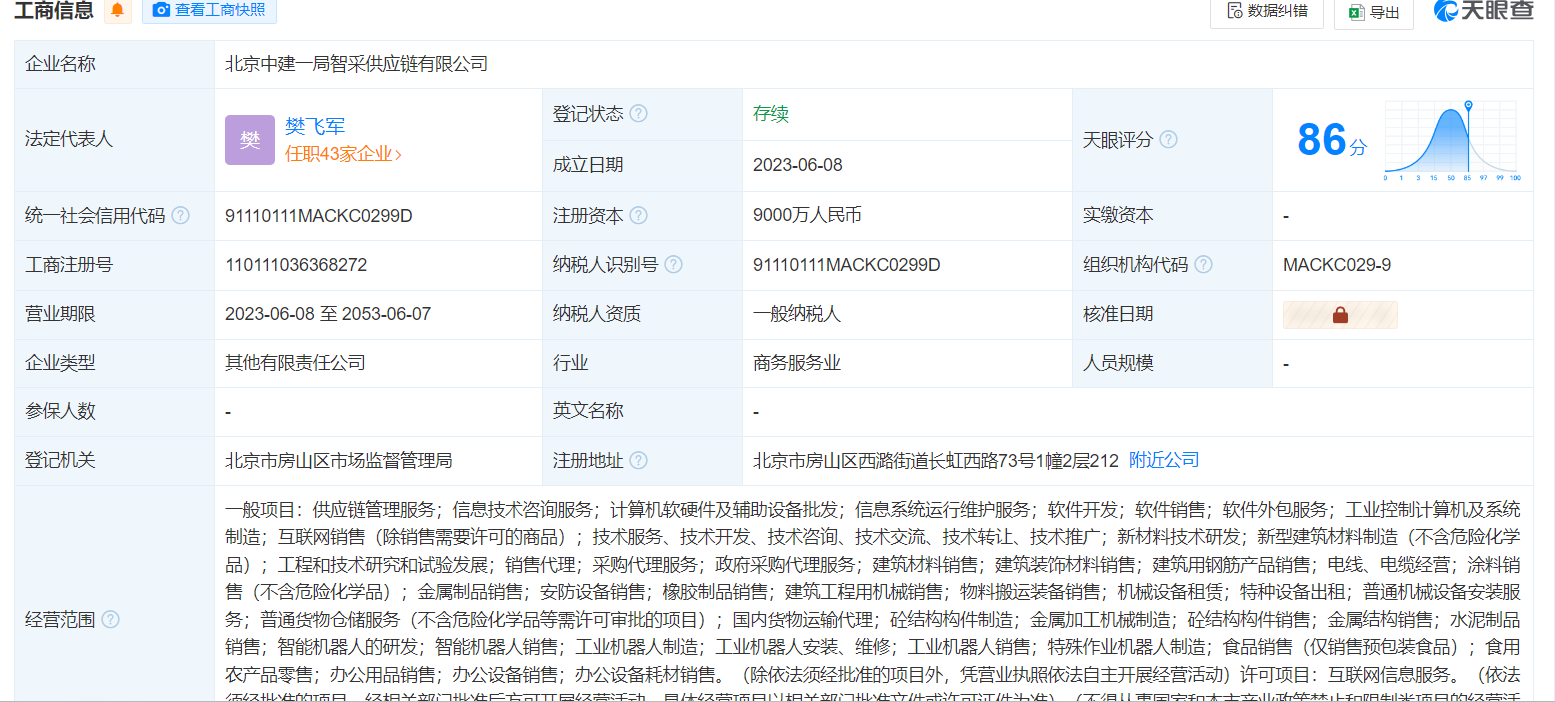Click the 86分 score value

point(1331,140)
